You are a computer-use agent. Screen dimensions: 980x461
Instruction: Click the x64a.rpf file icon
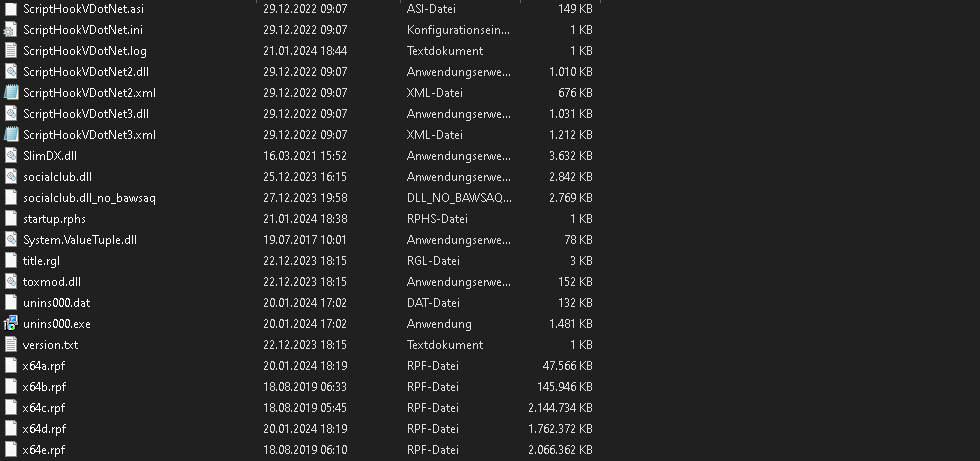tap(11, 365)
